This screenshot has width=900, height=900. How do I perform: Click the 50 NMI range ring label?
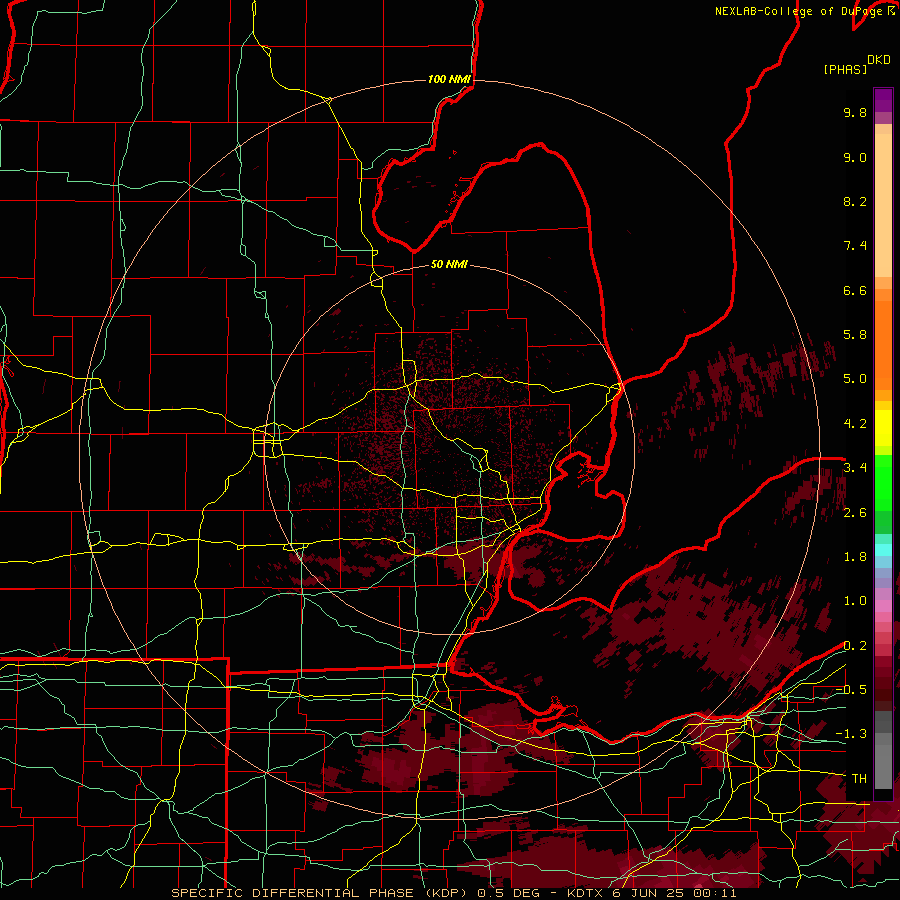click(449, 265)
